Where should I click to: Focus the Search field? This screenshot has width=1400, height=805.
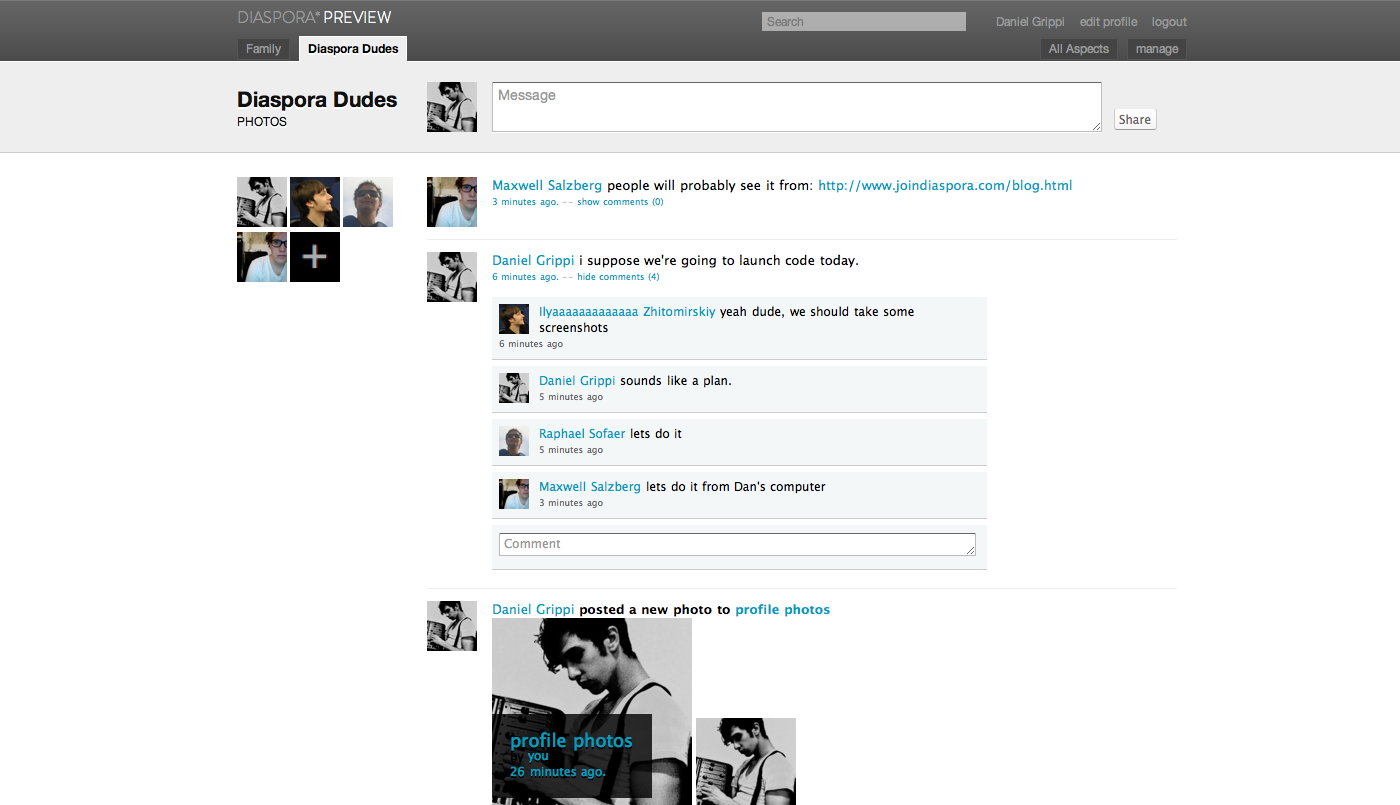pyautogui.click(x=864, y=22)
